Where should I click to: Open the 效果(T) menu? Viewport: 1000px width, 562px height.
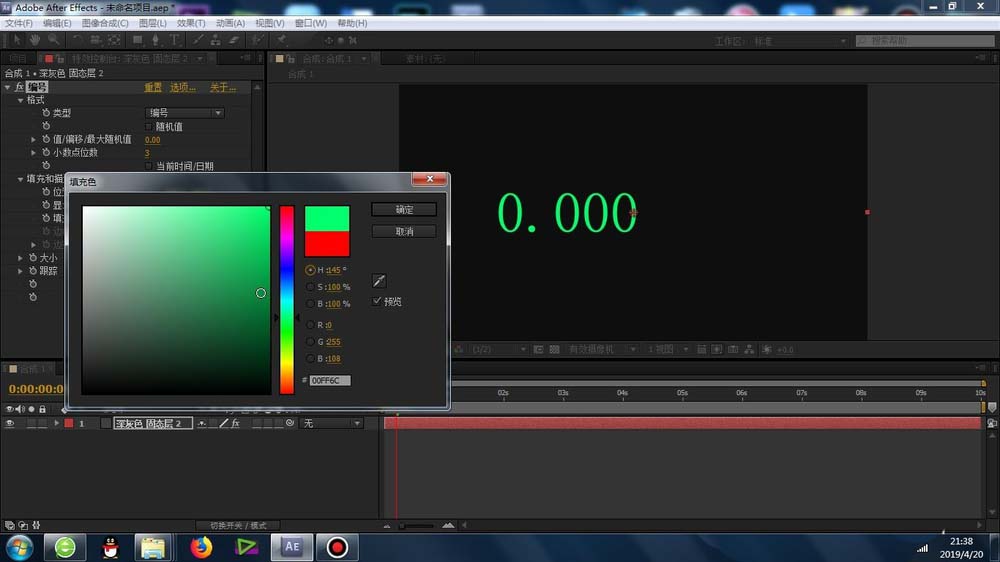pos(190,23)
